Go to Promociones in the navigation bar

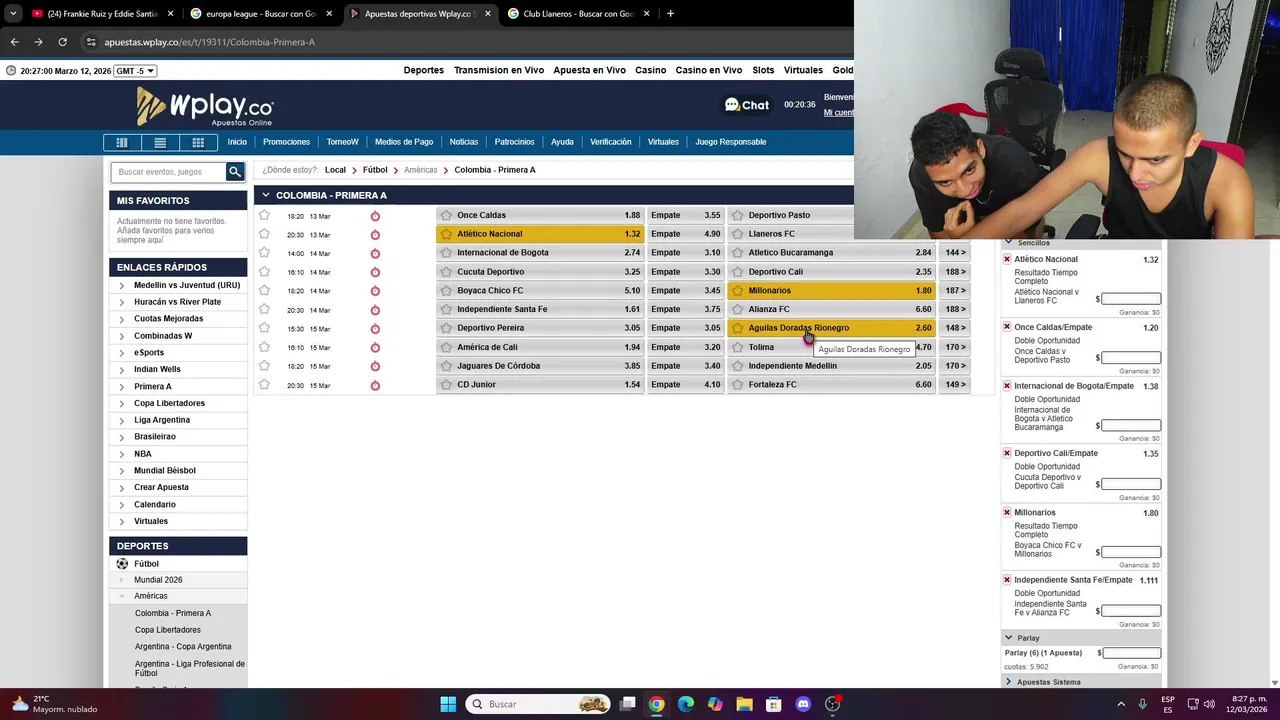pyautogui.click(x=286, y=142)
